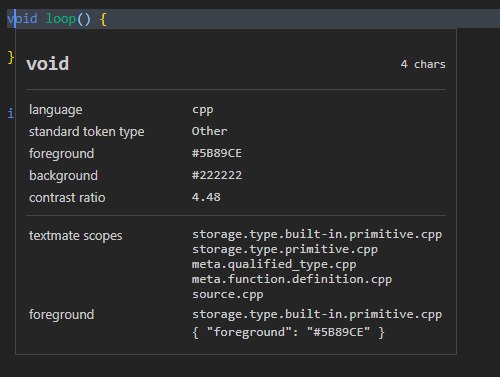Click the textmate scopes label
Viewport: 500px width, 377px height.
click(76, 236)
